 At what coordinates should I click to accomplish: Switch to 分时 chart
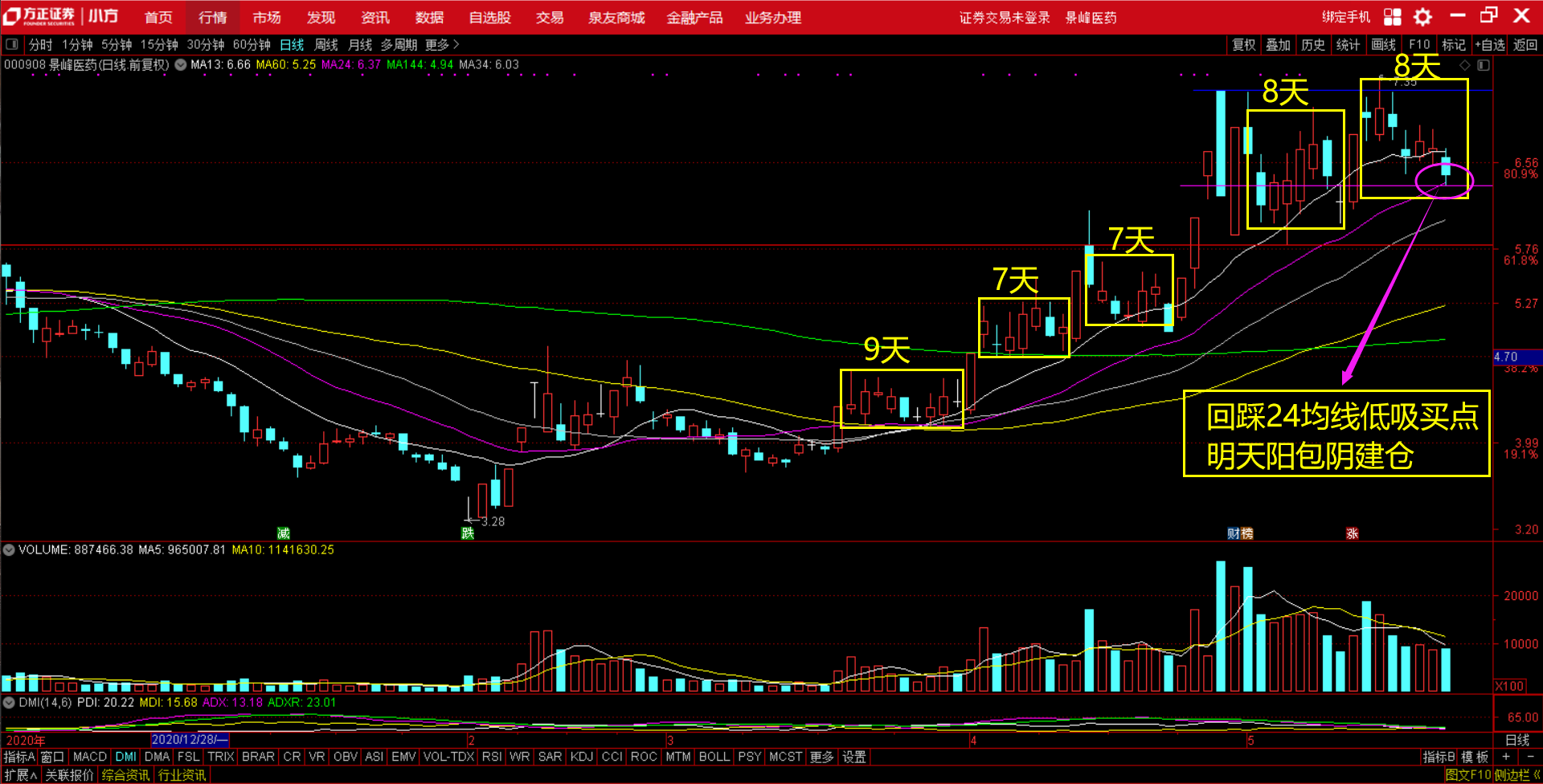click(x=40, y=45)
